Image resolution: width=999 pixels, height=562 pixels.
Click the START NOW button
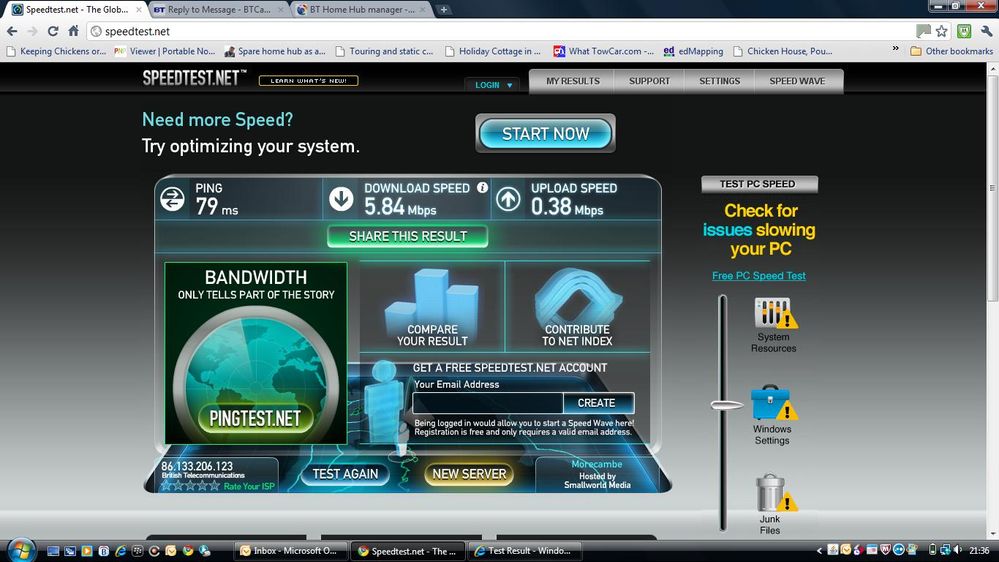click(x=545, y=134)
